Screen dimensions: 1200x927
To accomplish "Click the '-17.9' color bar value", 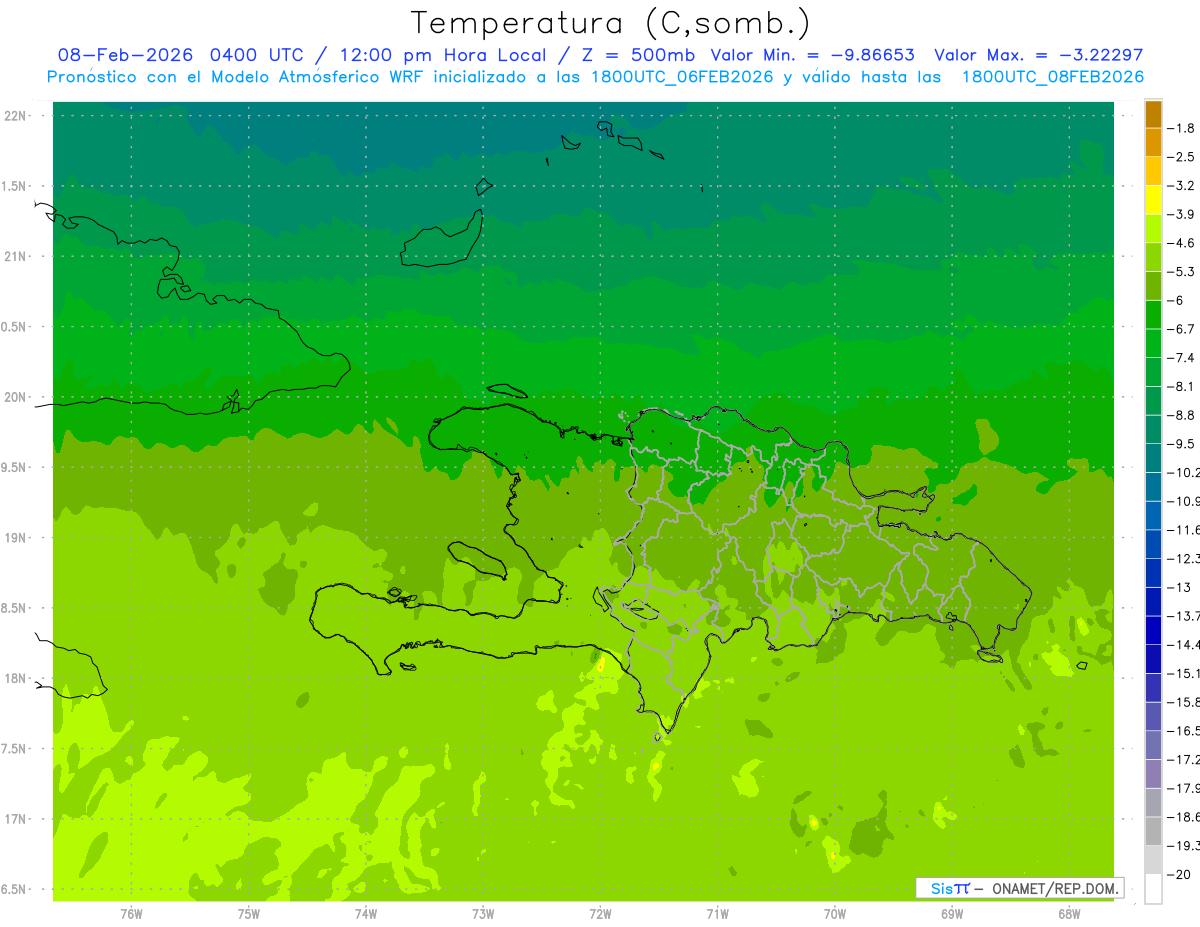I will click(x=1184, y=788).
